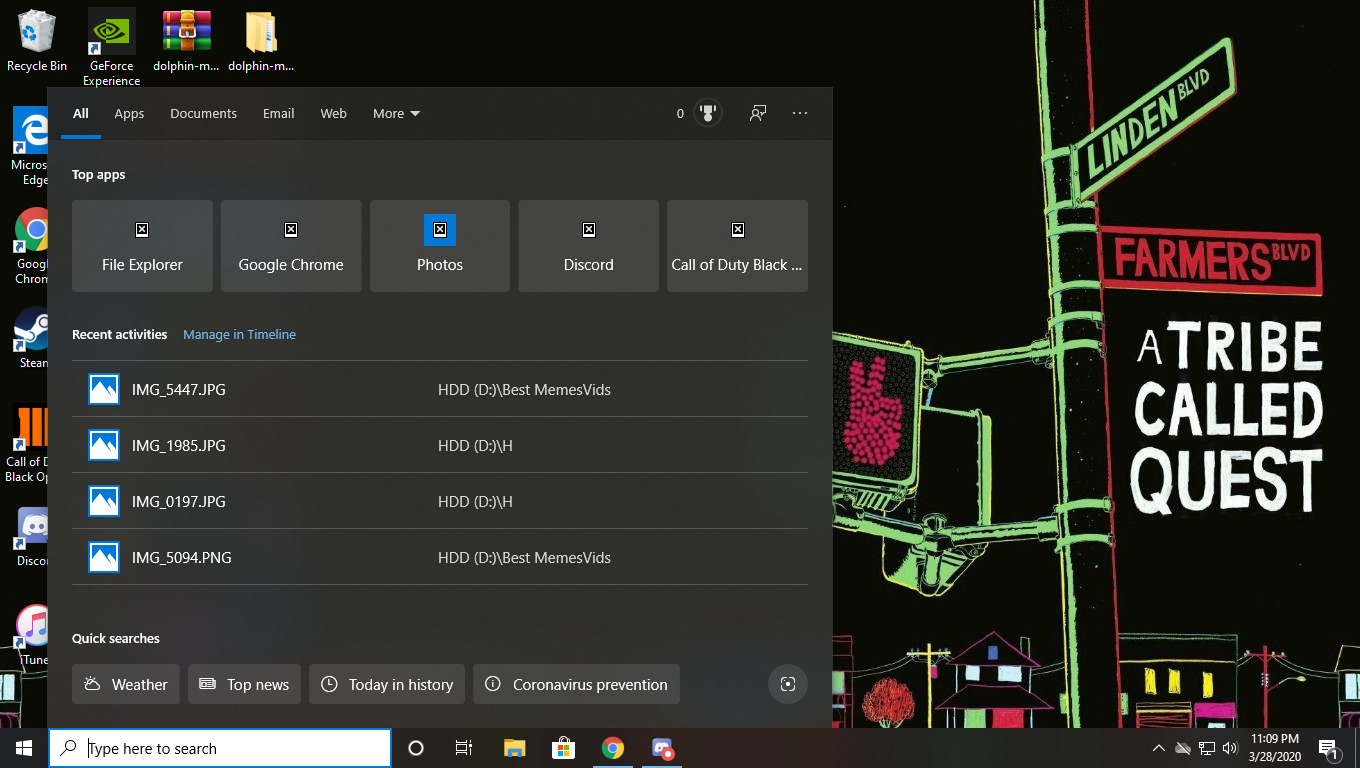This screenshot has height=768, width=1360.
Task: Switch to Chrome on the taskbar
Action: [613, 748]
